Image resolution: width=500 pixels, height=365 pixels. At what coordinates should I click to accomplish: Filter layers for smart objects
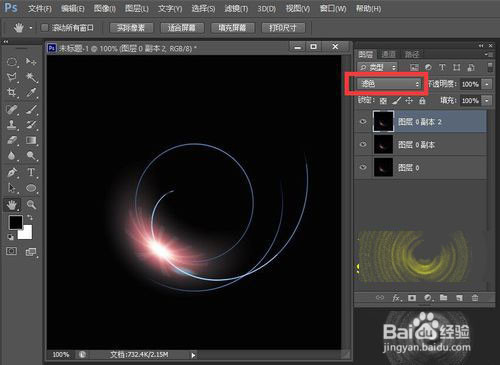coord(471,68)
